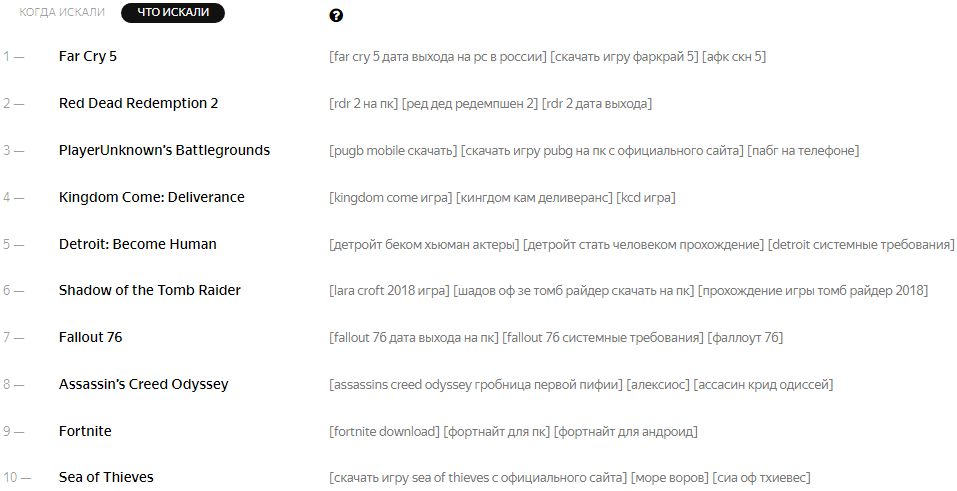The height and width of the screenshot is (491, 957).
Task: Switch to the КОГДА ИСКАЛИ tab
Action: point(62,12)
